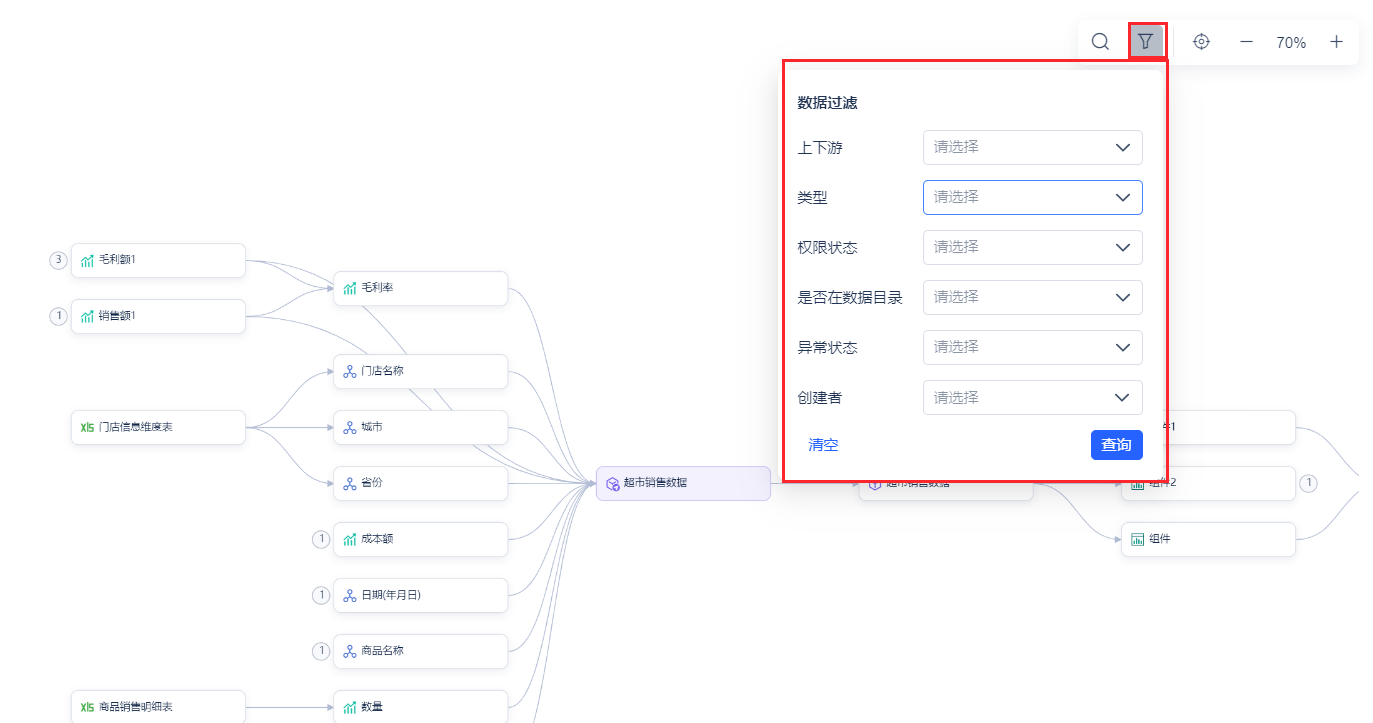
Task: Click the dimension icon on the 省份 node
Action: (350, 483)
